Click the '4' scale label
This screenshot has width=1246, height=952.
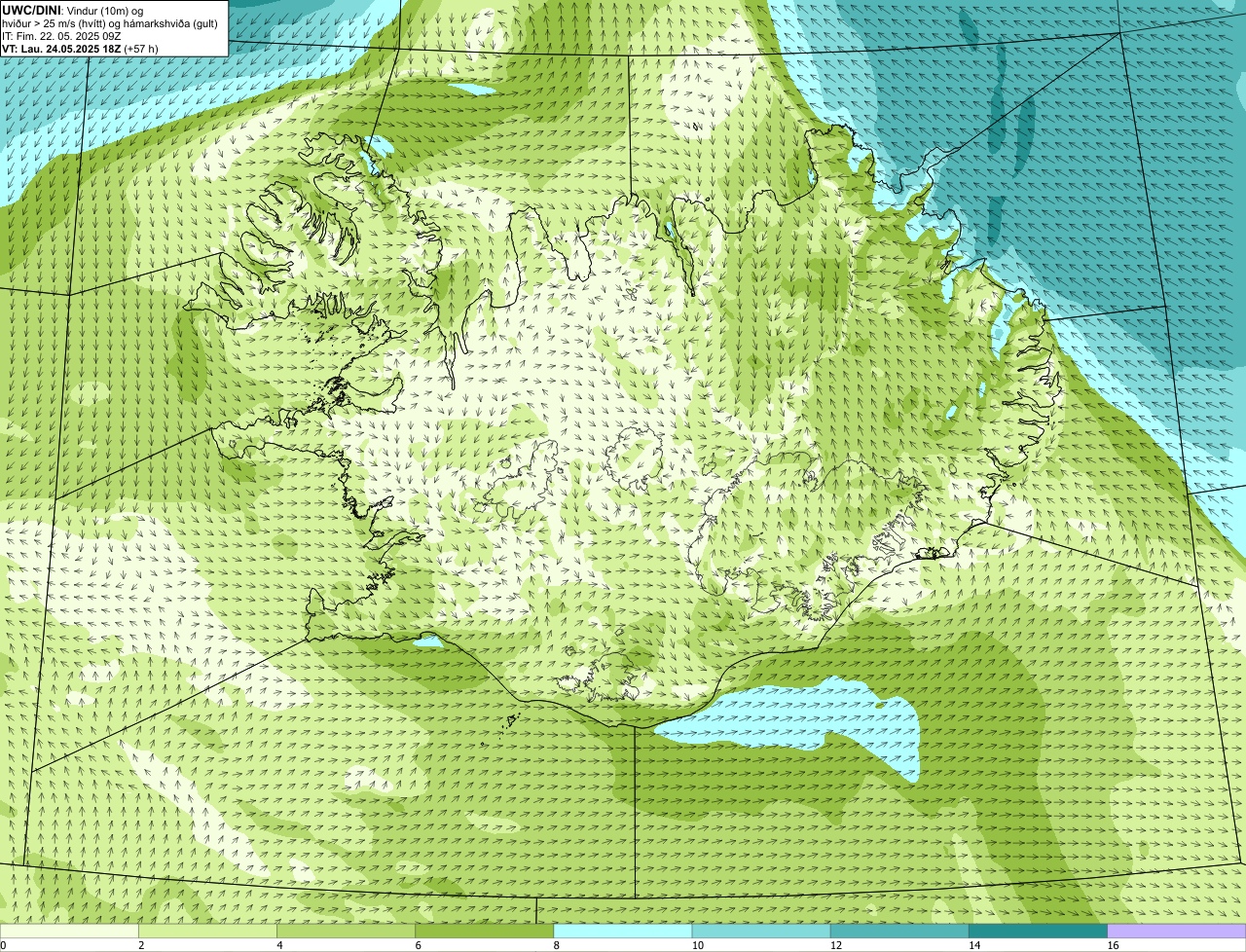tap(279, 945)
